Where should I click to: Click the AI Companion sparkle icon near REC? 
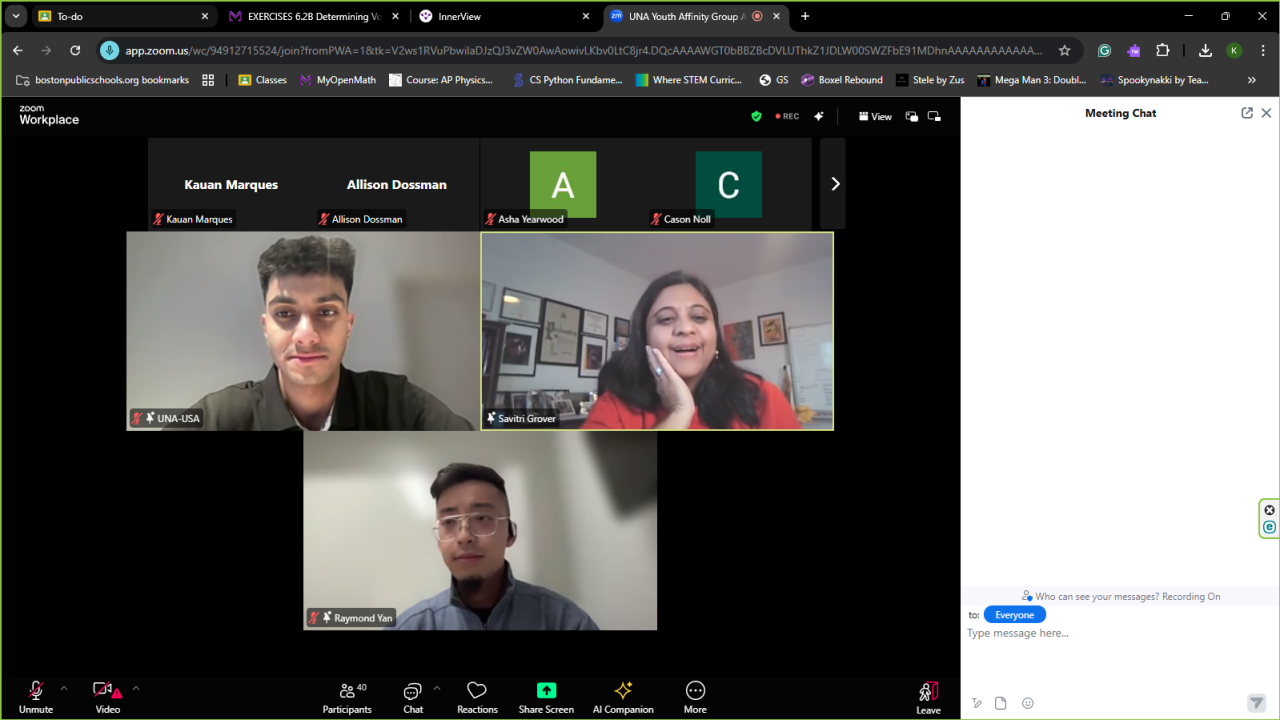tap(819, 116)
